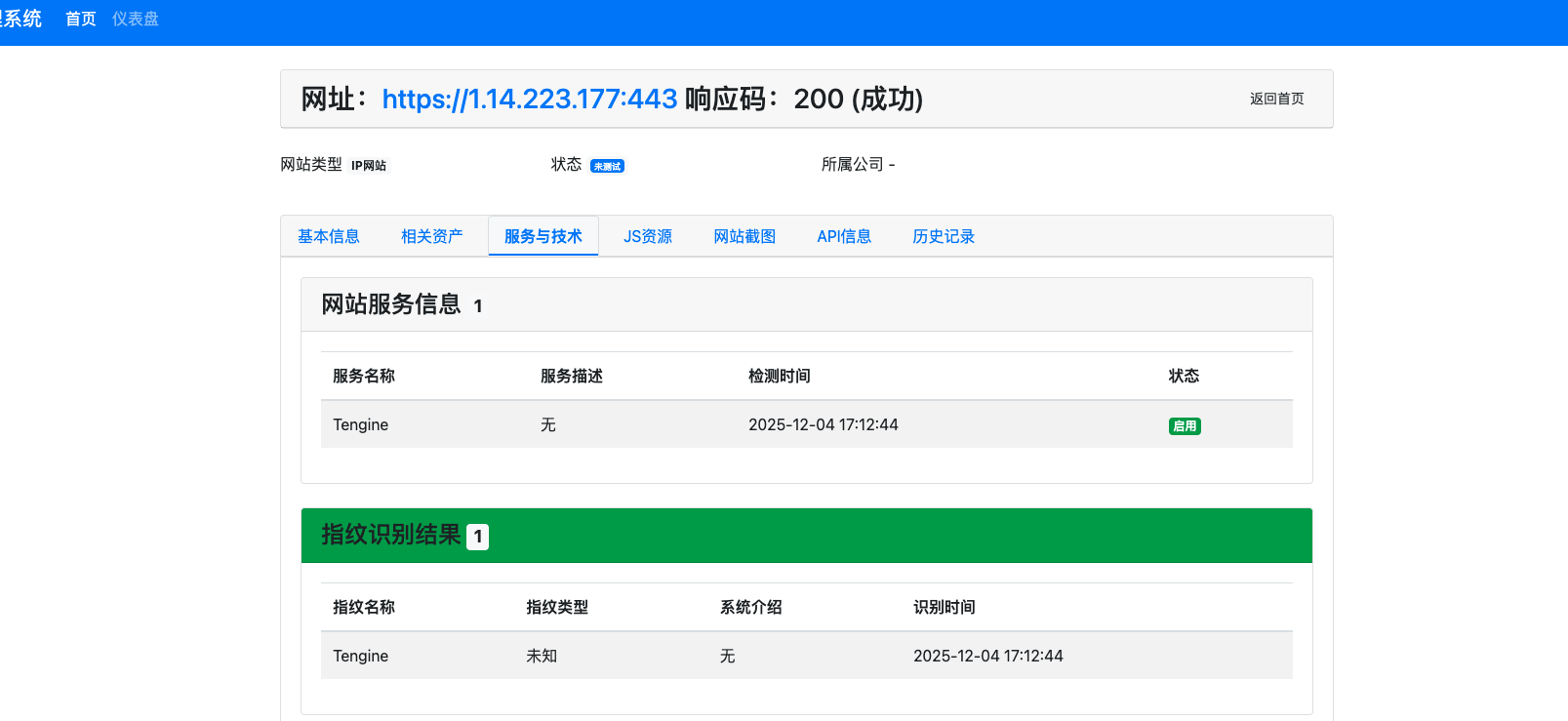1568x721 pixels.
Task: Click the IP网站 type badge
Action: click(369, 166)
